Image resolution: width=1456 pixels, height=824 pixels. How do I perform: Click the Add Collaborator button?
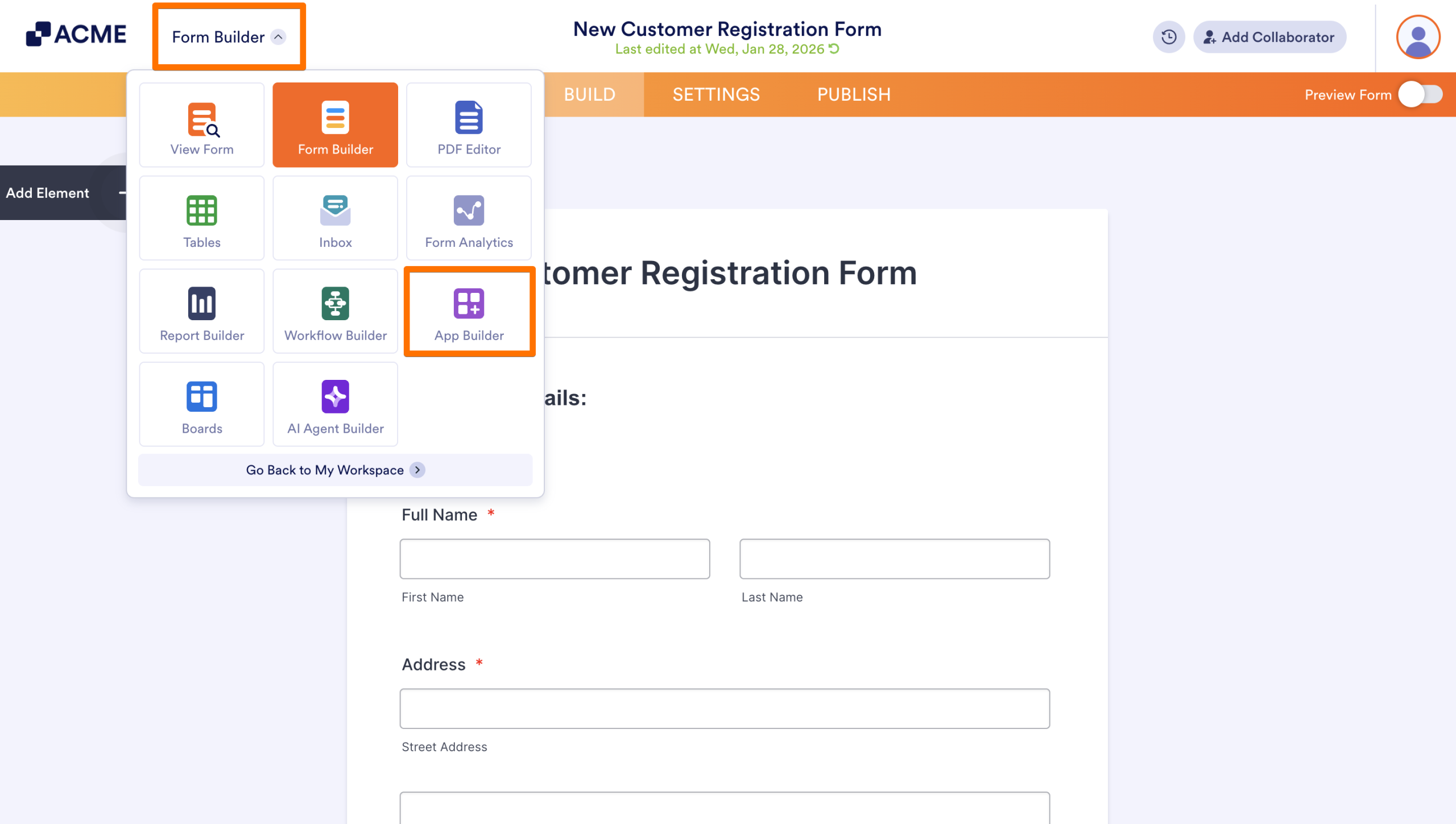(1269, 37)
